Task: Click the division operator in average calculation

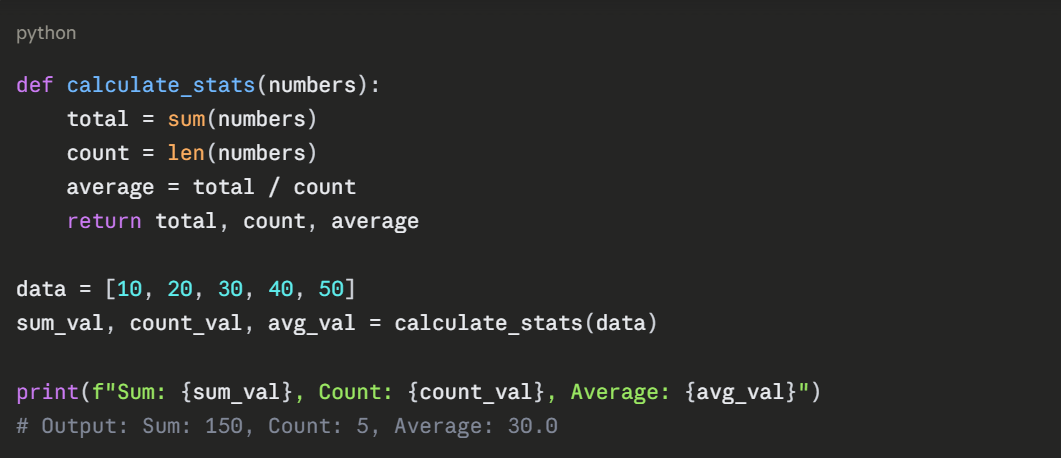Action: point(274,187)
